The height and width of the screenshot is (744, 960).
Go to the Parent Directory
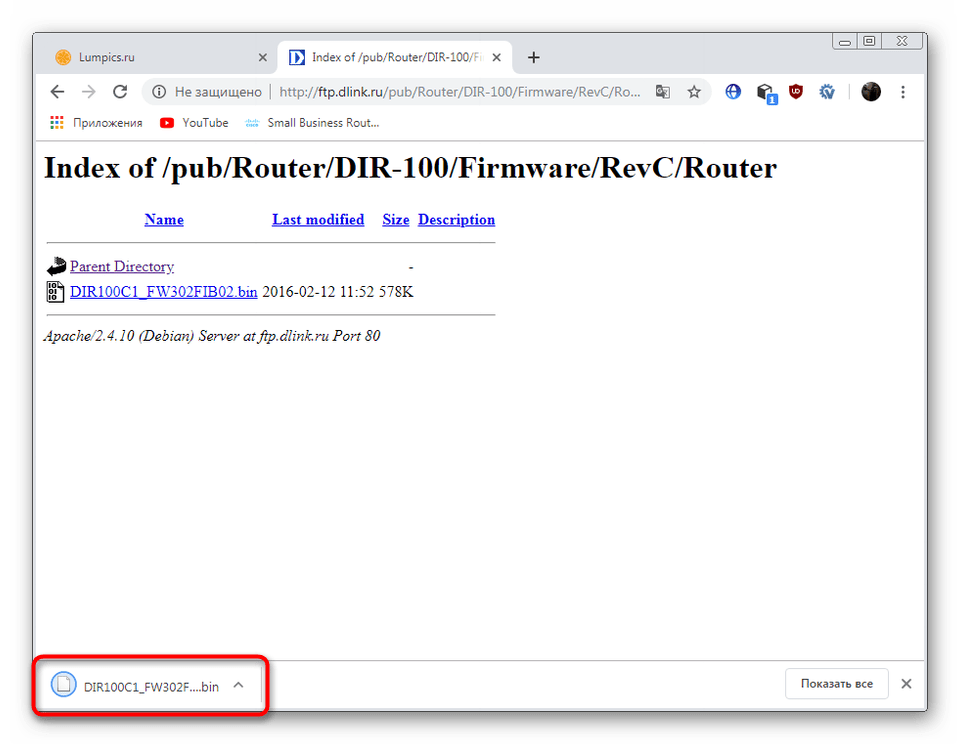[x=121, y=266]
